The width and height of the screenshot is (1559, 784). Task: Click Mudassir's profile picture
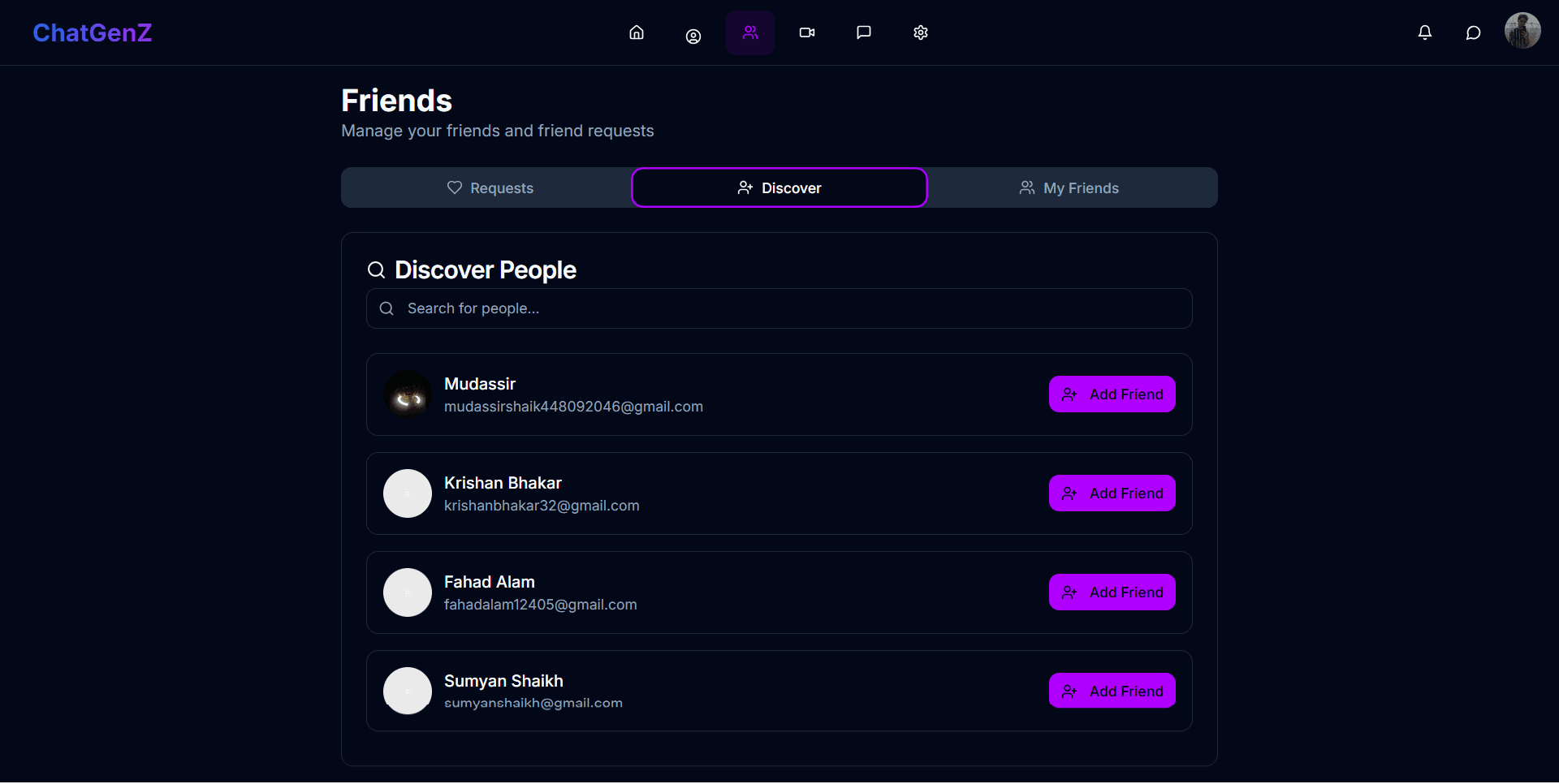click(408, 394)
